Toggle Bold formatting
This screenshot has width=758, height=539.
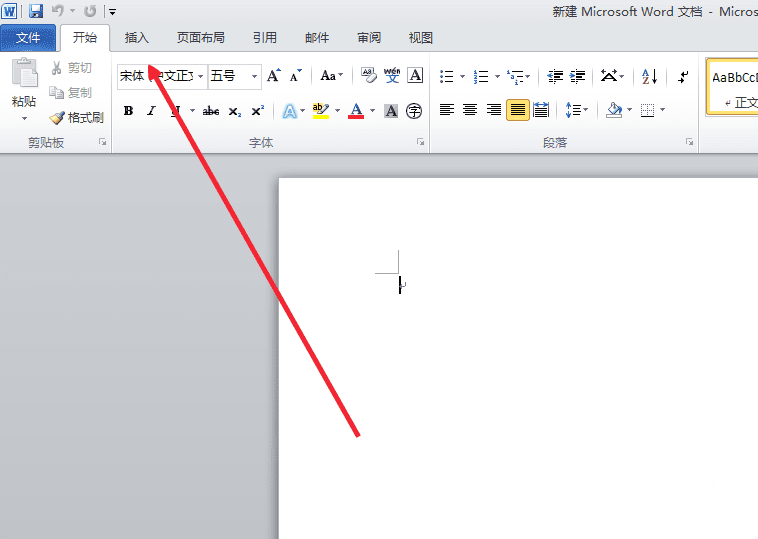point(128,111)
